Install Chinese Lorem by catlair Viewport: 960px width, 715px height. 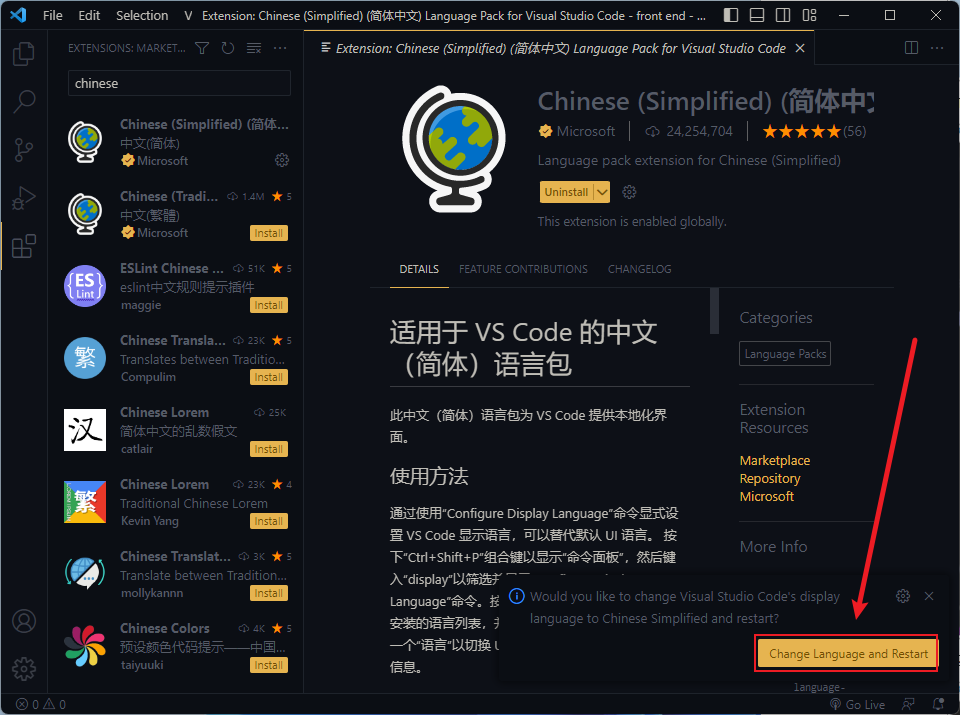pyautogui.click(x=269, y=449)
